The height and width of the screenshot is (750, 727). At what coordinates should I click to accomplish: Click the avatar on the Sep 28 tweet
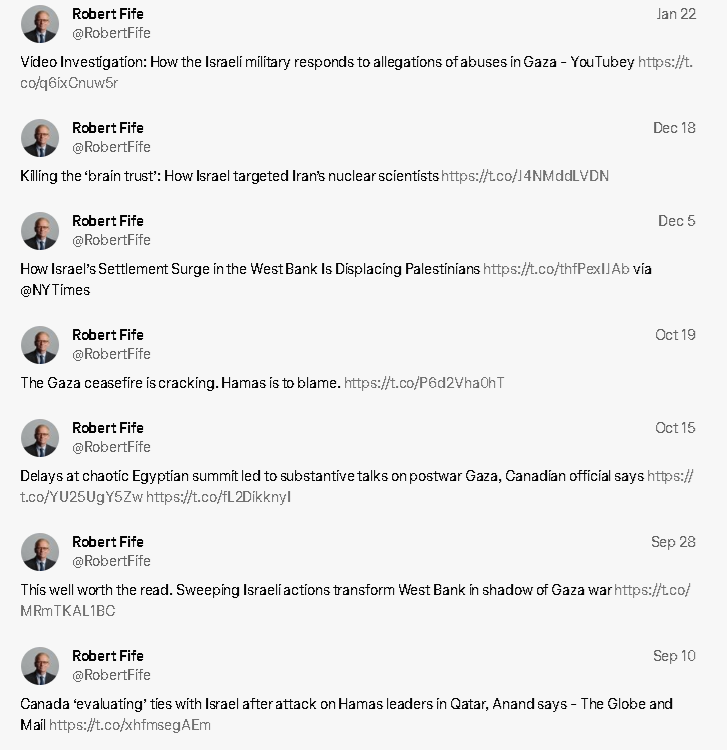tap(40, 551)
